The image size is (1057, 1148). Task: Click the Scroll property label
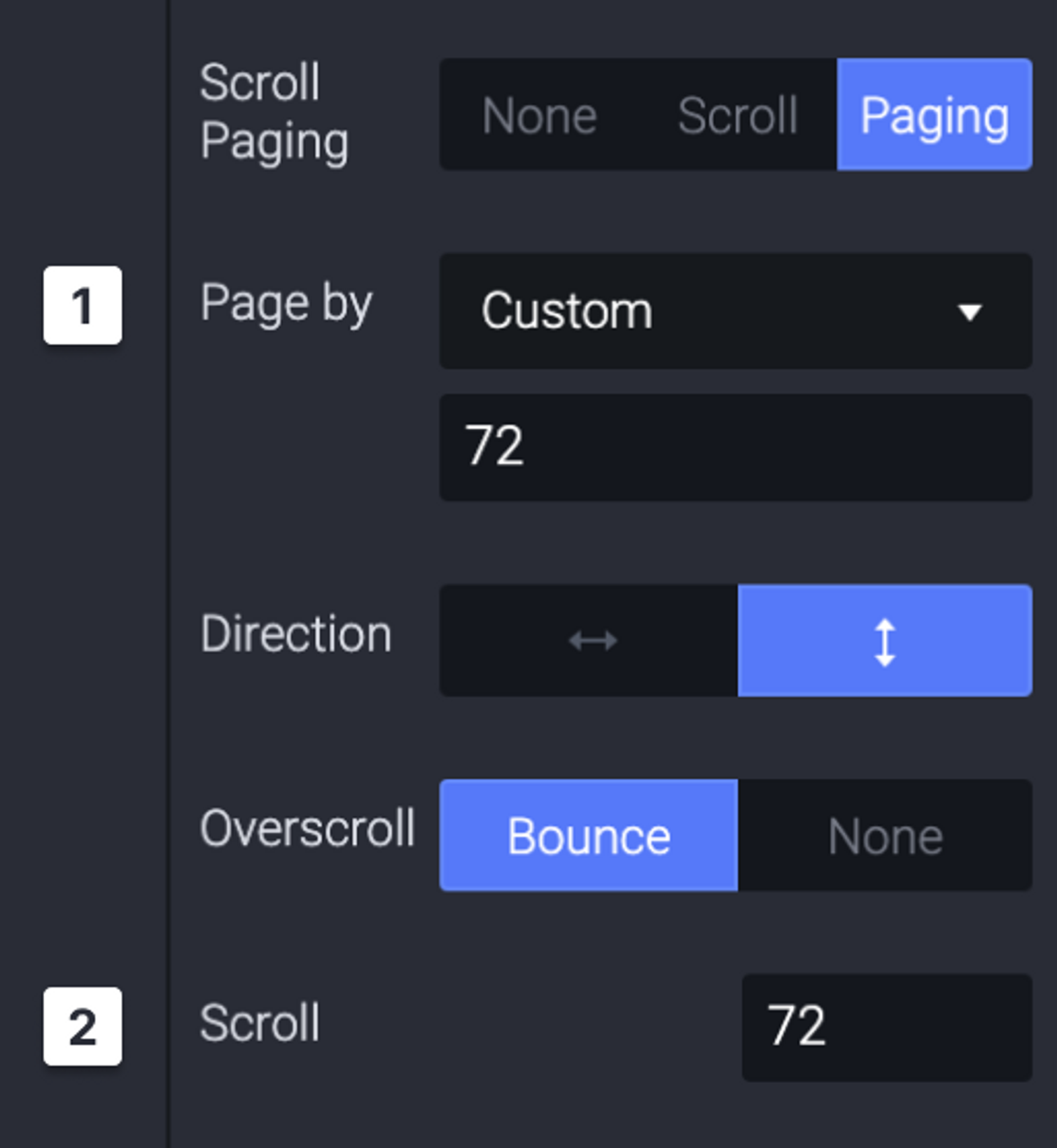[x=260, y=1023]
